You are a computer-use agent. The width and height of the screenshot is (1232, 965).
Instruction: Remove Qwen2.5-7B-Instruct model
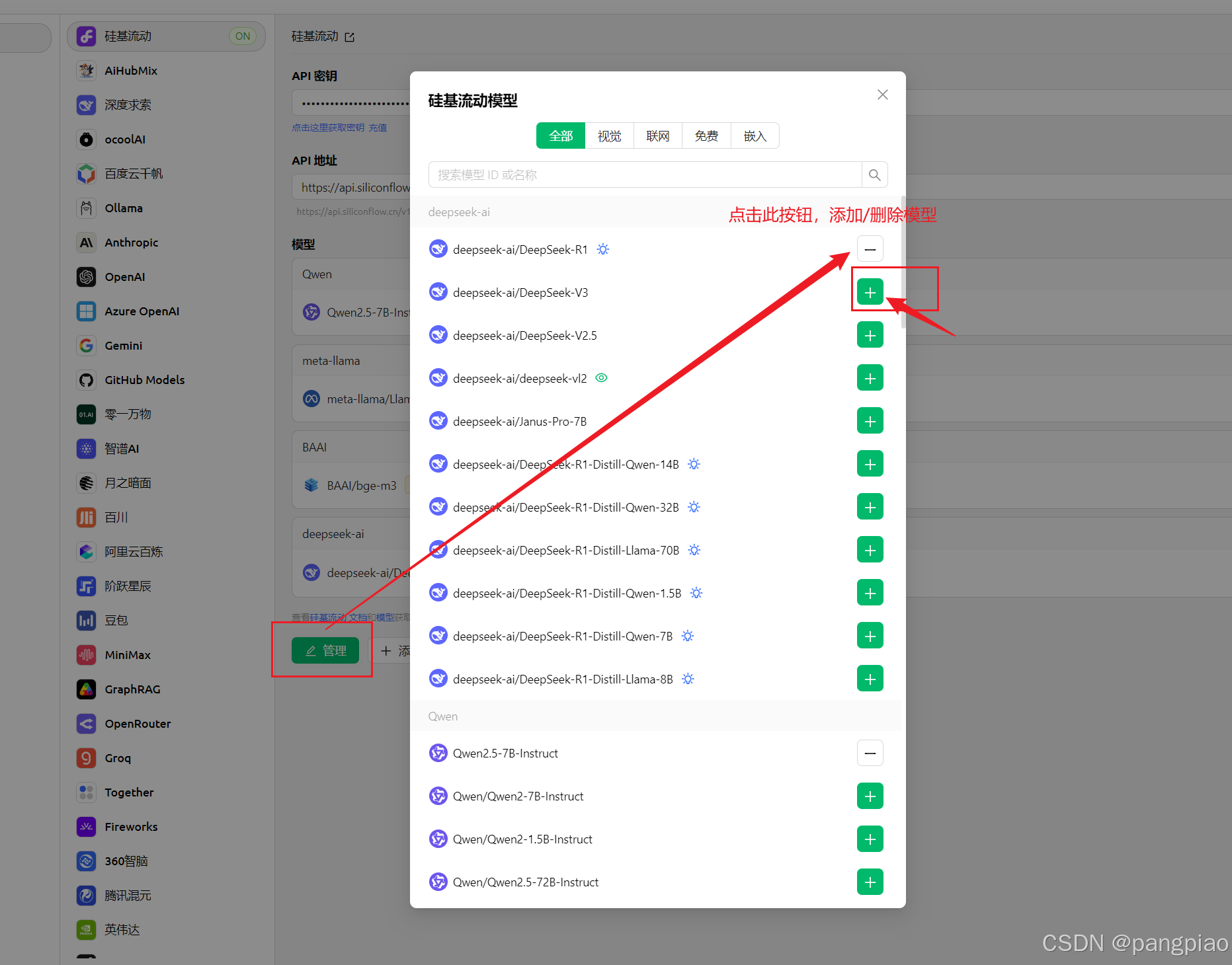coord(870,753)
